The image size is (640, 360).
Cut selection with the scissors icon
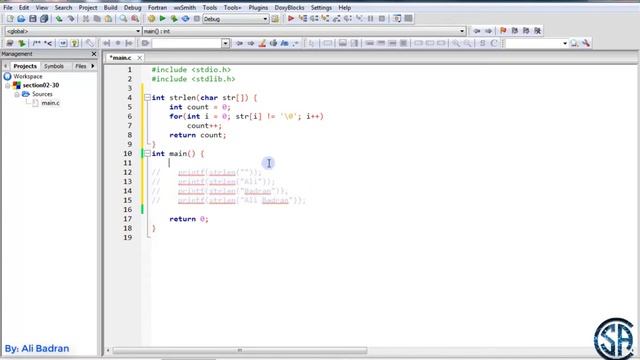(86, 19)
